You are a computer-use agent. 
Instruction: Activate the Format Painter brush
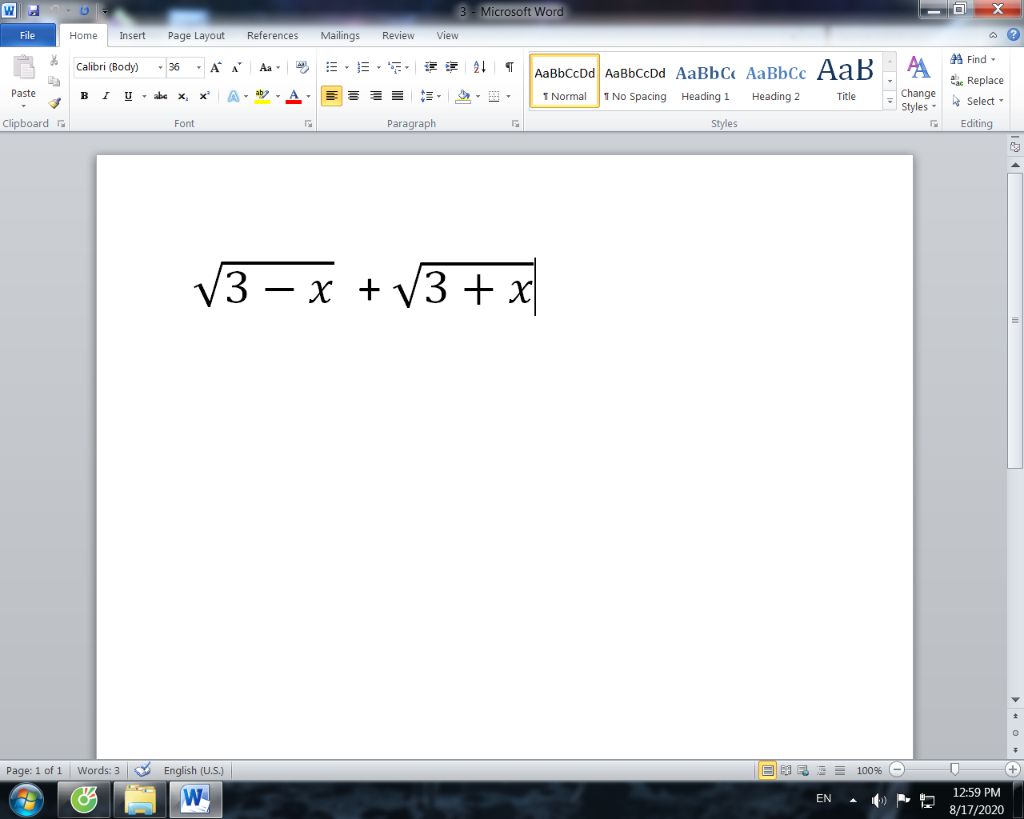pos(54,103)
